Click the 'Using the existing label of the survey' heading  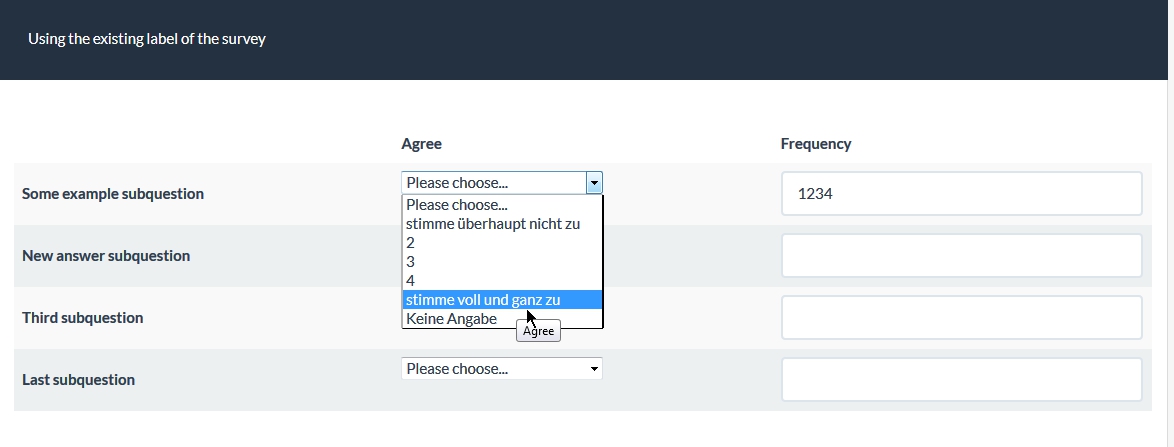coord(147,40)
